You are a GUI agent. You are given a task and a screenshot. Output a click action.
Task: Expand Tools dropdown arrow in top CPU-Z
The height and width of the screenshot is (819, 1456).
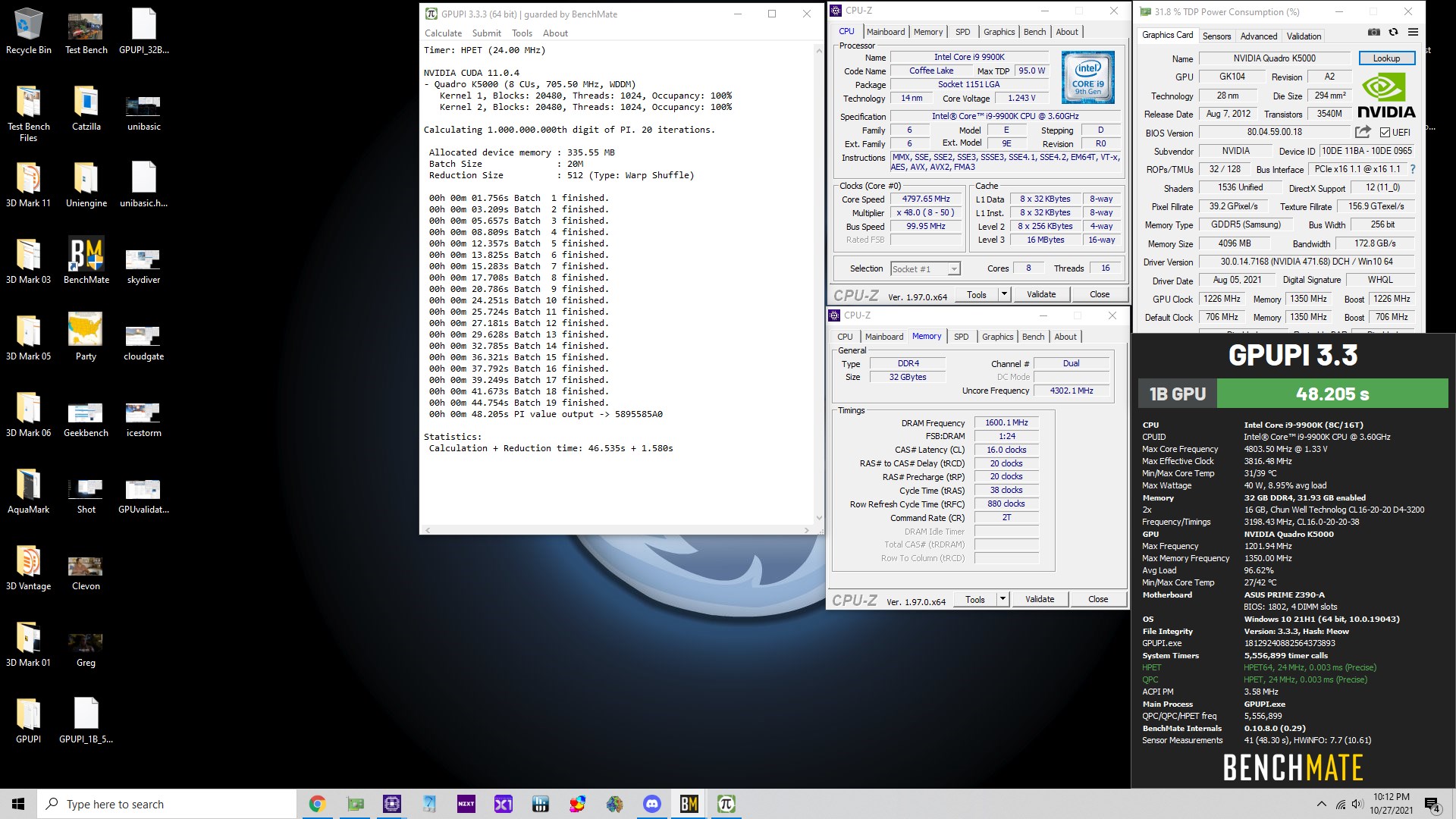(1004, 294)
